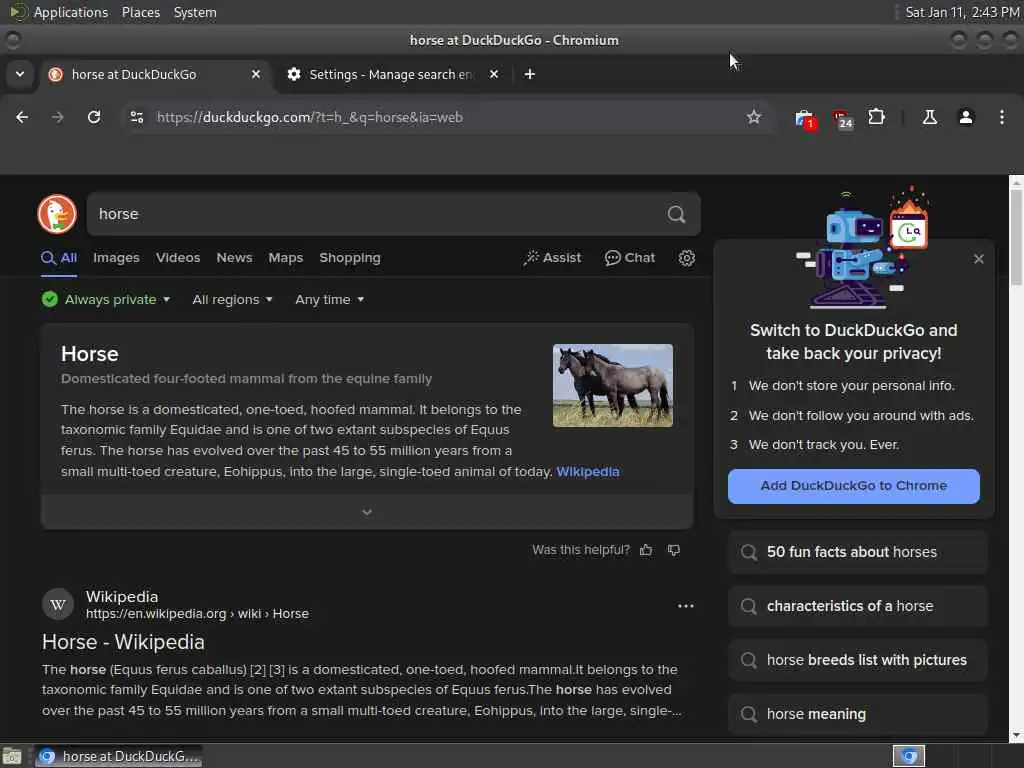Open a new tab with plus button
This screenshot has height=768, width=1024.
coord(530,74)
